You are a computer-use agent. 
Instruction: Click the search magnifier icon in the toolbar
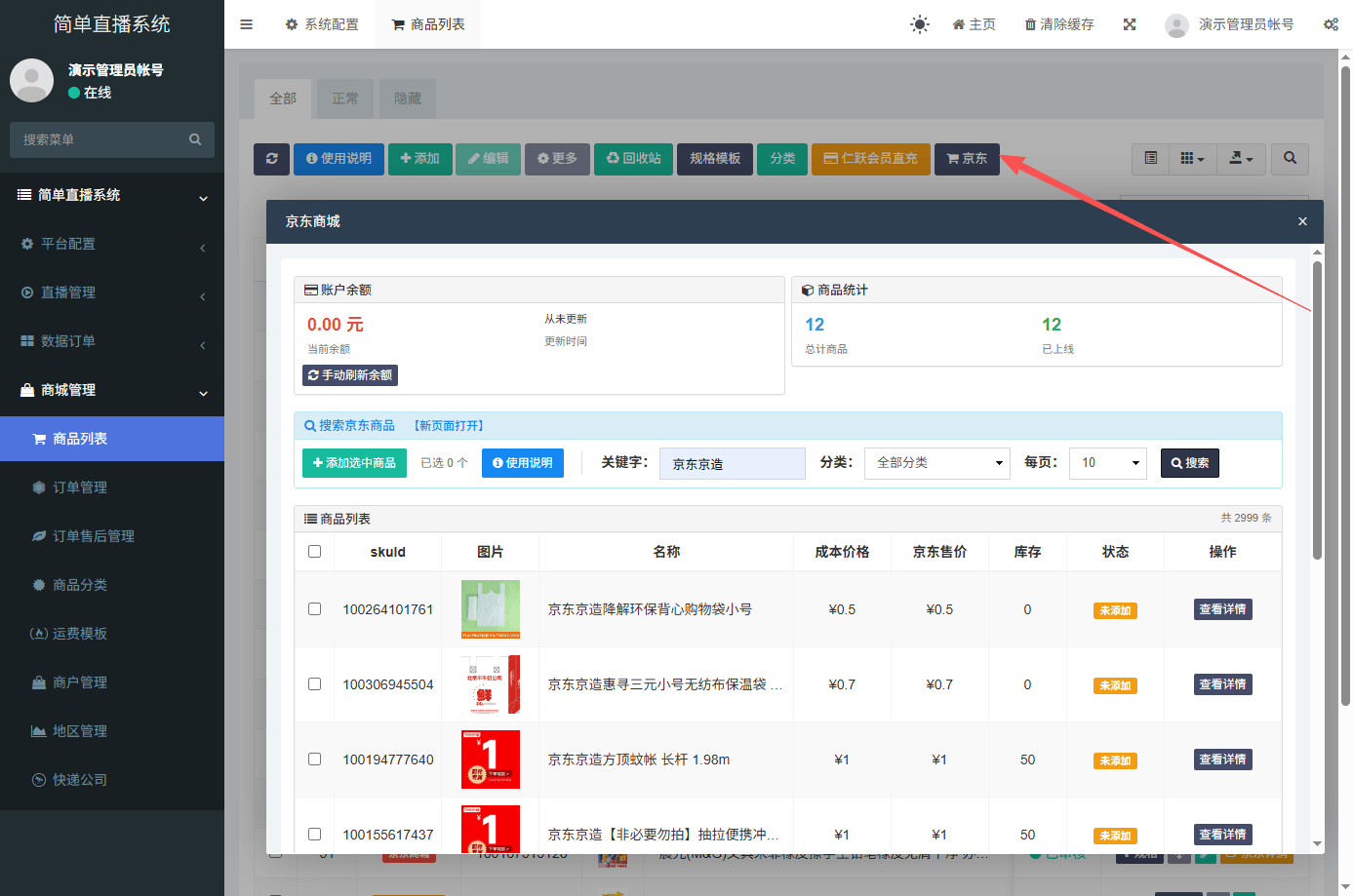click(1290, 158)
